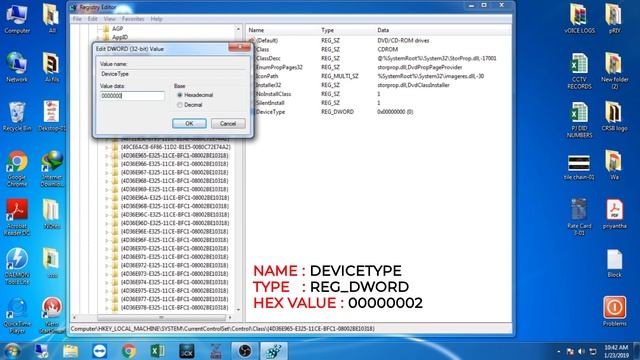Close the Edit DWORD dialog

pos(239,47)
